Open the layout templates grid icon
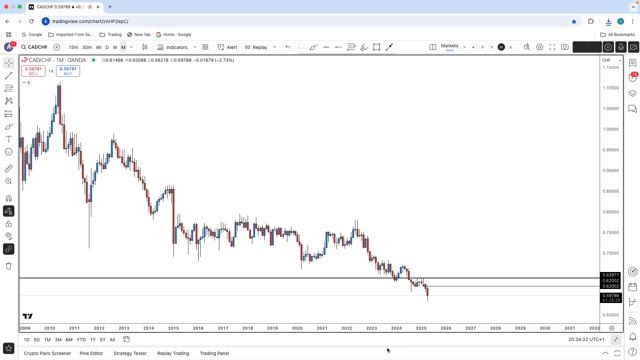640x360 pixels. 205,47
